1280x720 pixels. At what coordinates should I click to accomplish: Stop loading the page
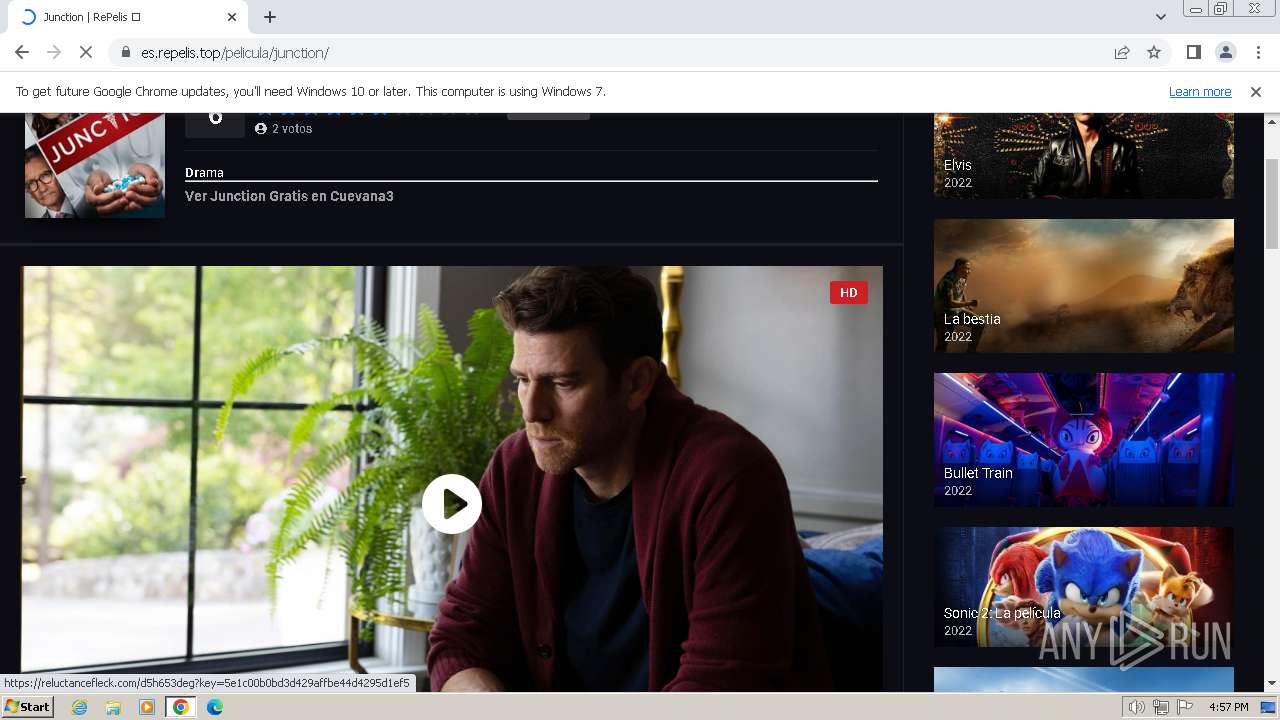pos(86,52)
